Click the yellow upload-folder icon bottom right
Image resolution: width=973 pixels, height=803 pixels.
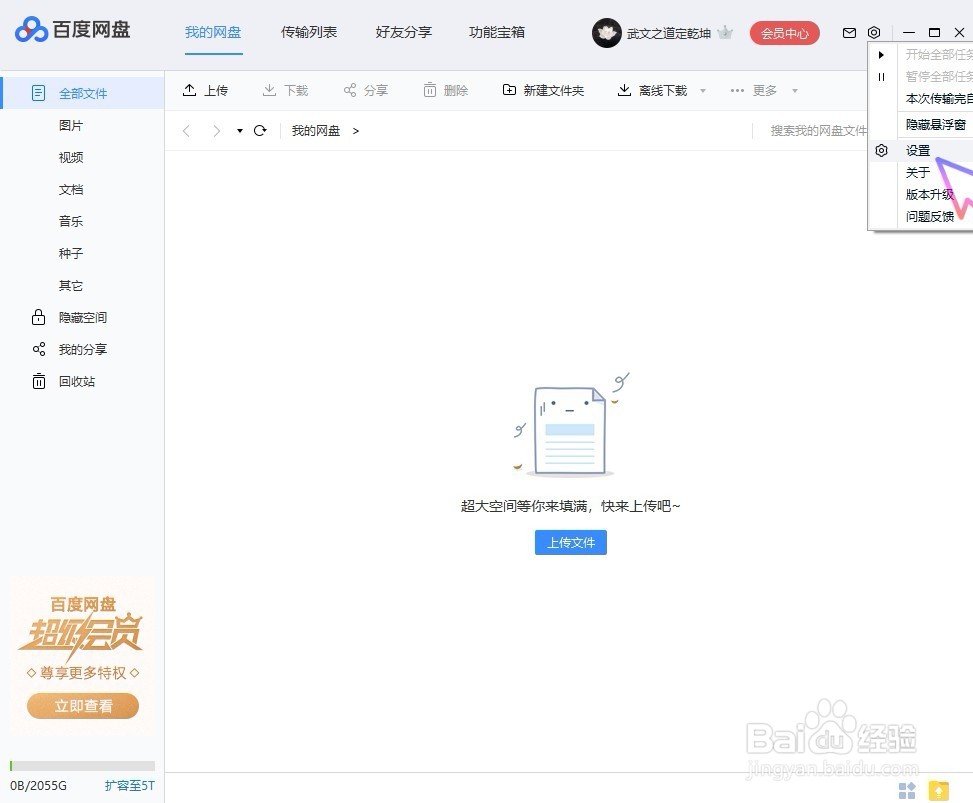938,790
